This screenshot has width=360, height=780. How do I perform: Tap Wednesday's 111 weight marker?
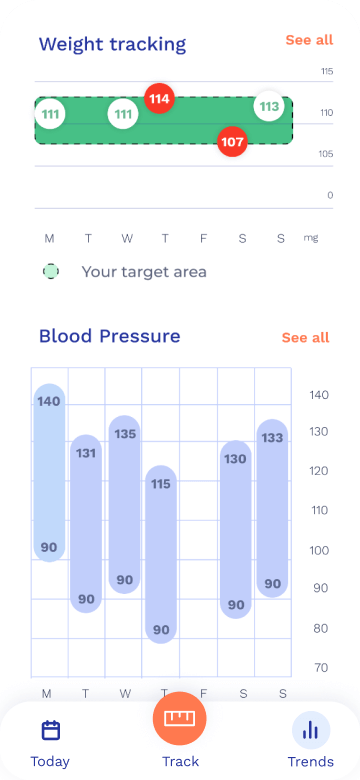point(123,114)
